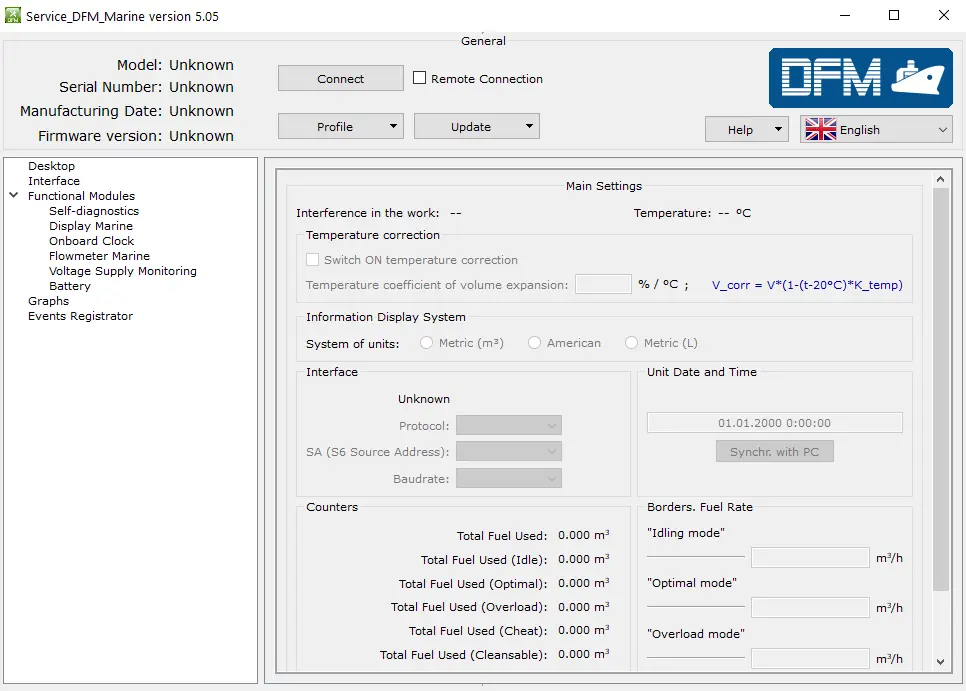The image size is (966, 691).
Task: Open the Update dropdown menu
Action: point(476,127)
